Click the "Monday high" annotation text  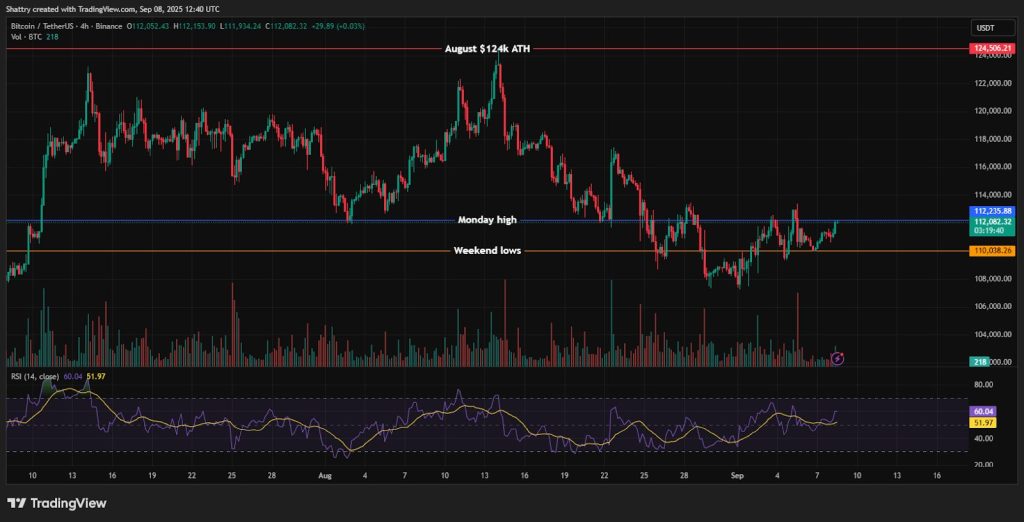point(487,220)
